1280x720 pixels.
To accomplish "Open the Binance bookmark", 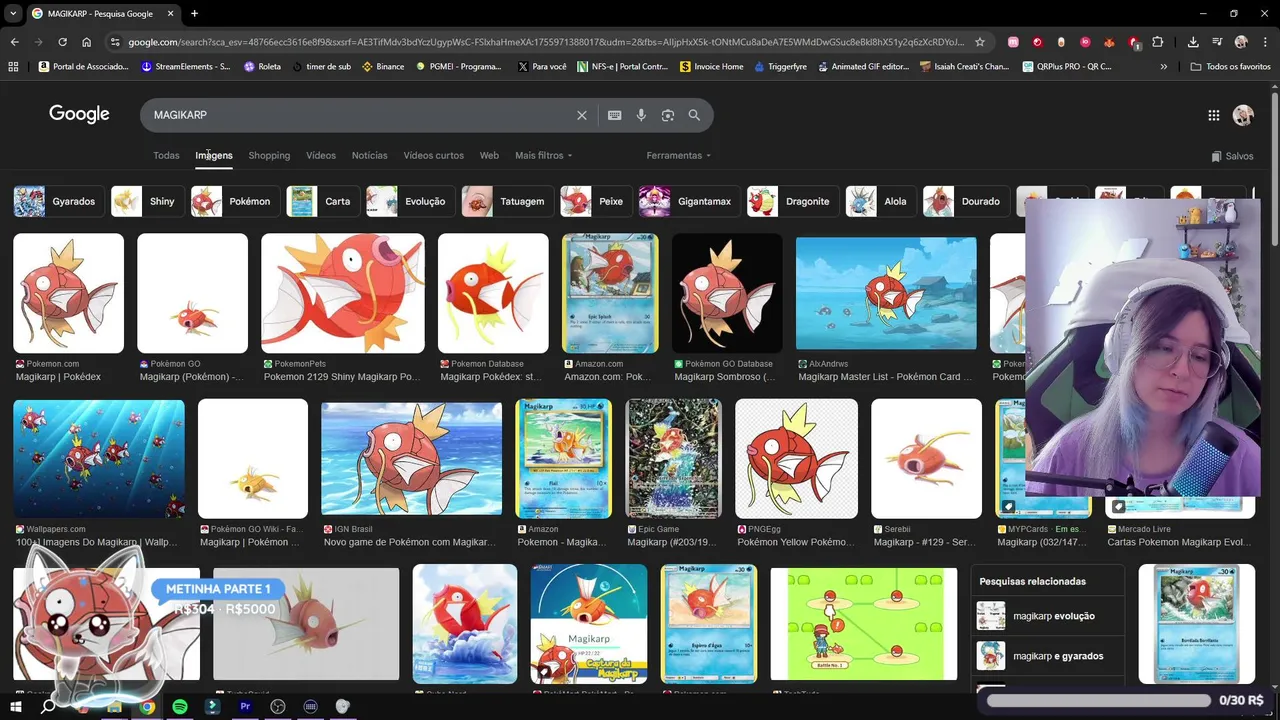I will [383, 67].
